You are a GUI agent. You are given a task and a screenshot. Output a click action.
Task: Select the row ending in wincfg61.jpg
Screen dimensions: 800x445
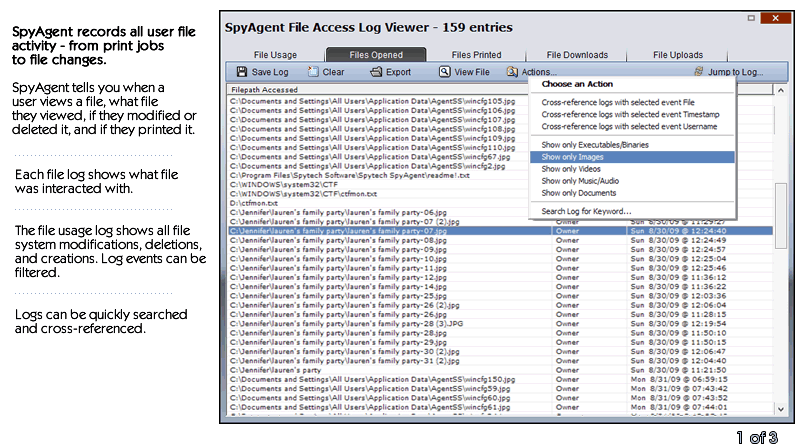(501, 407)
